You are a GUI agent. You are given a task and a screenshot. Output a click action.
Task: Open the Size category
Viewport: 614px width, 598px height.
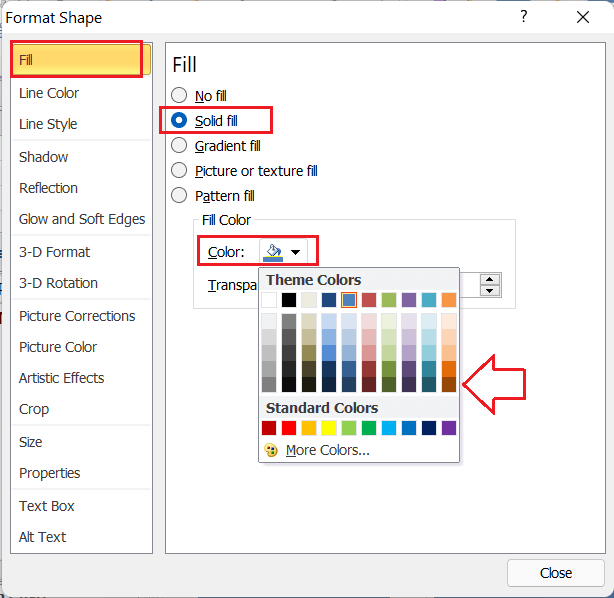click(x=81, y=442)
